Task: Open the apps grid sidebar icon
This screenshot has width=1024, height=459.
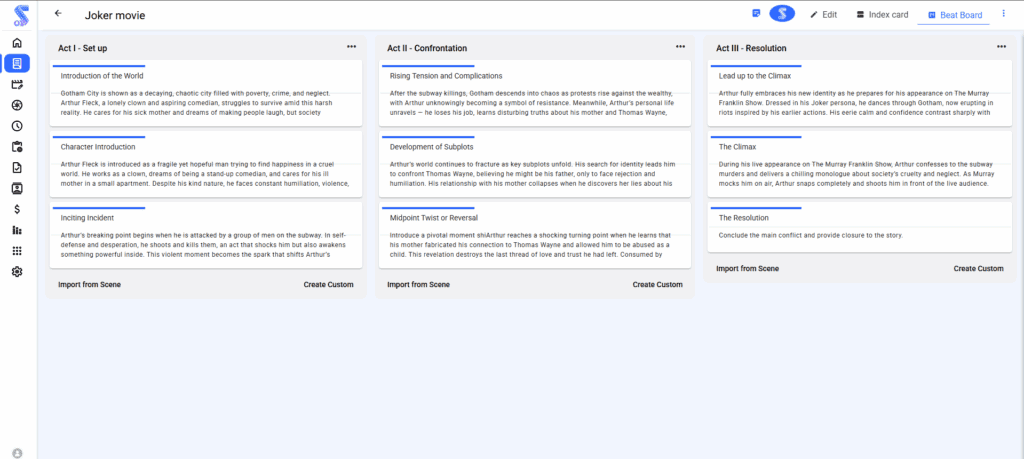Action: [17, 251]
